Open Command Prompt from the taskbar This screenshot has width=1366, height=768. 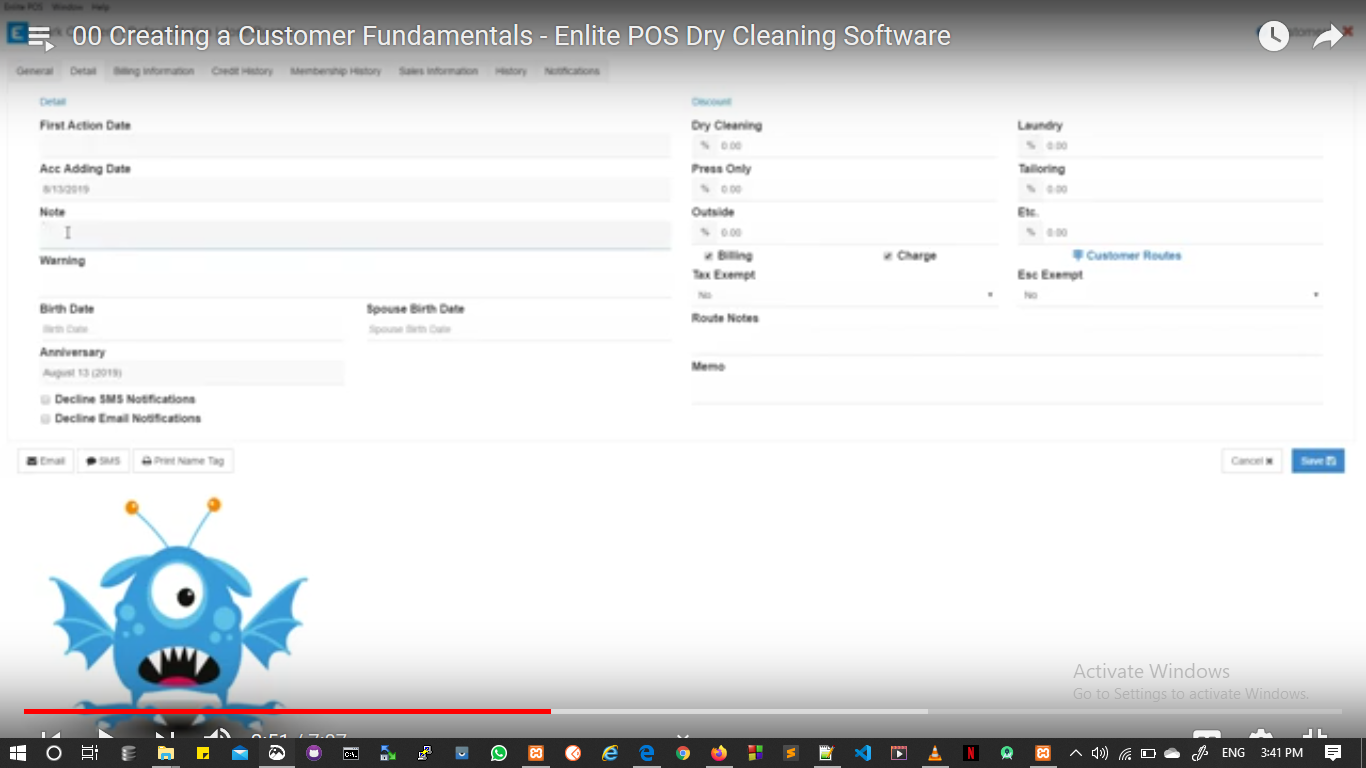pos(351,753)
